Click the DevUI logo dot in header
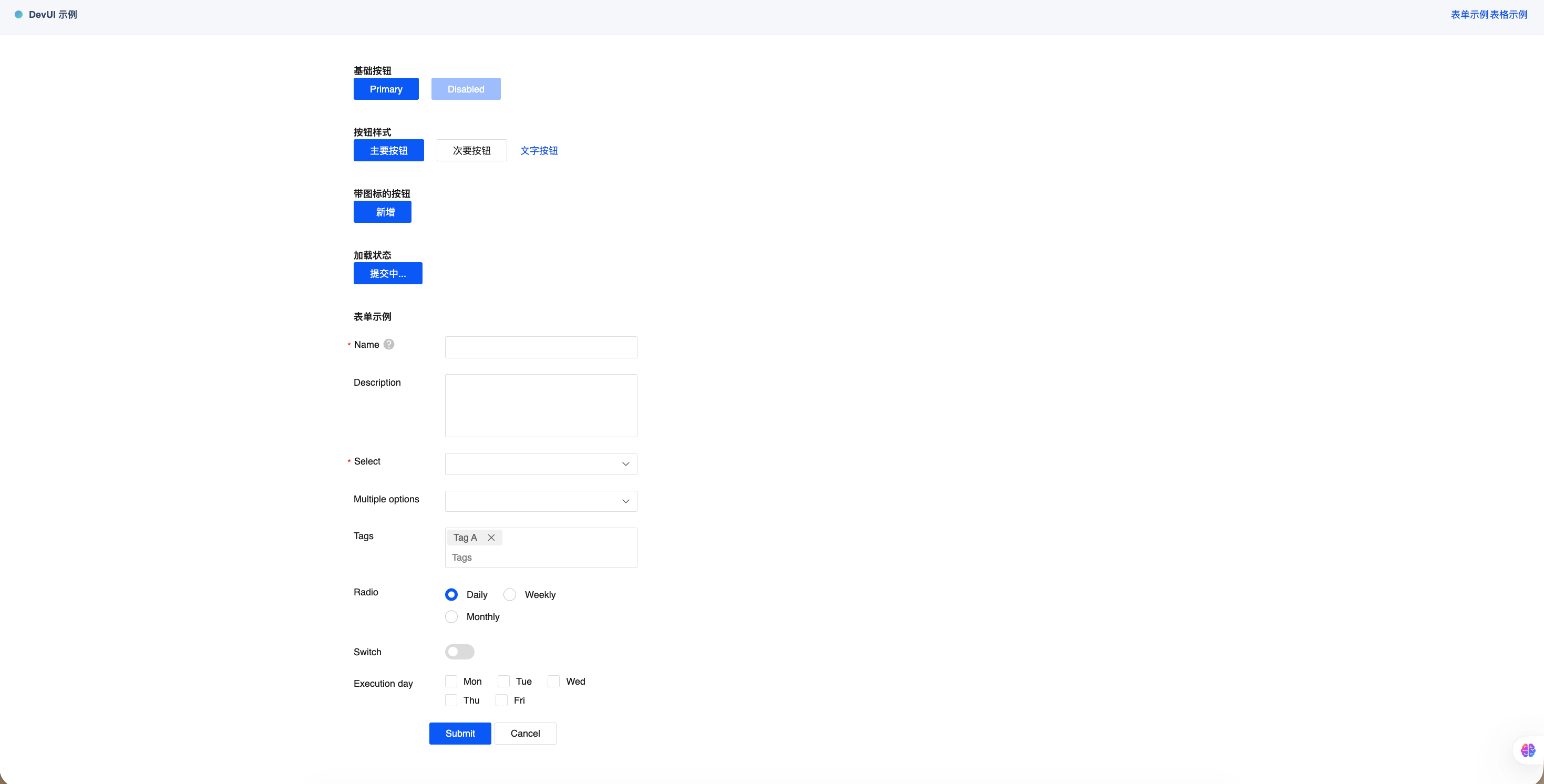The image size is (1544, 784). tap(18, 14)
